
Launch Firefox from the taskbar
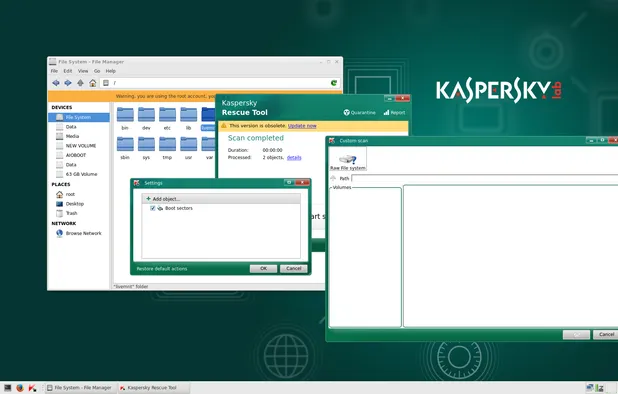pyautogui.click(x=20, y=388)
